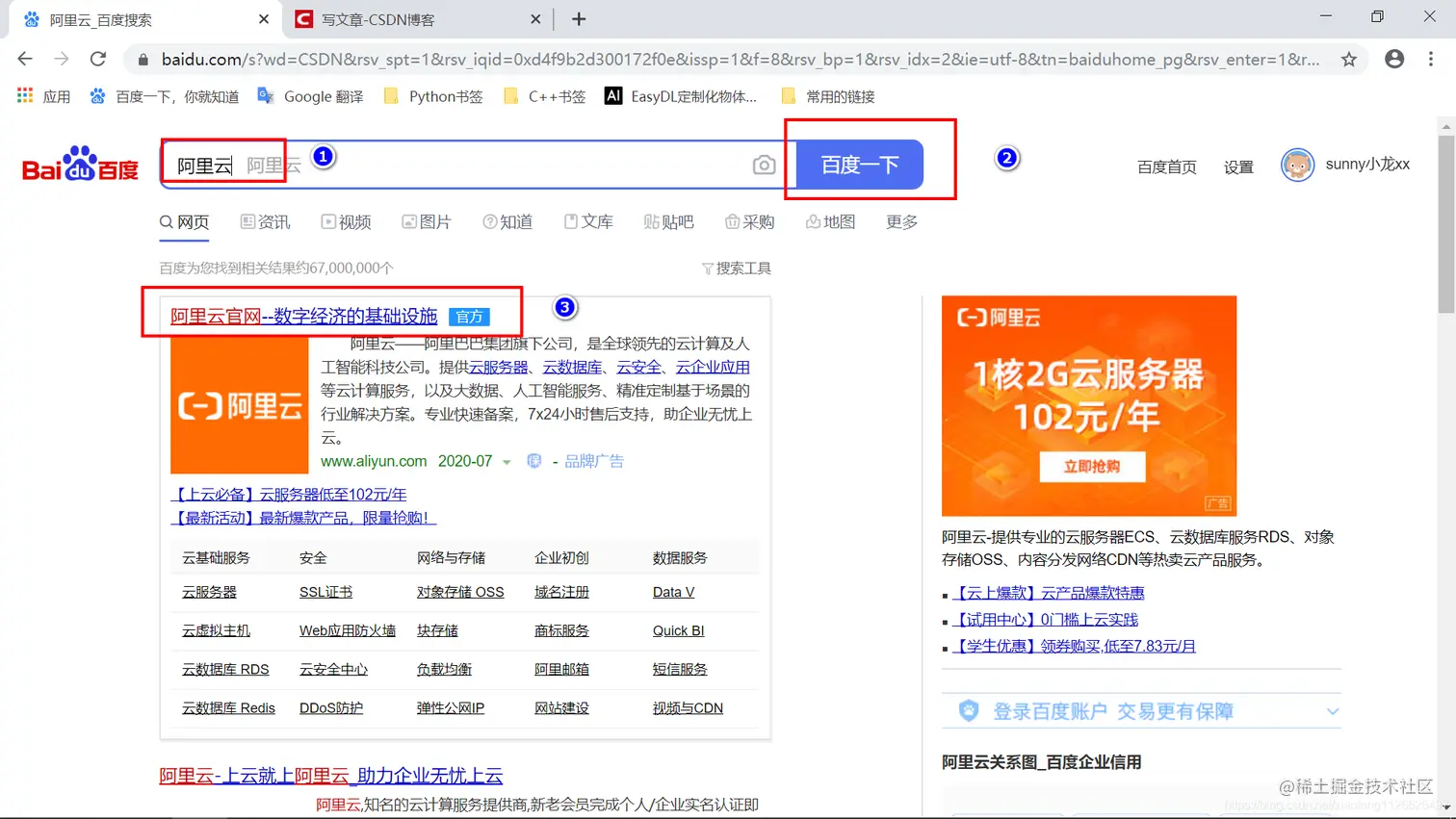Reload the page with the refresh icon
Image resolution: width=1456 pixels, height=819 pixels.
pos(98,59)
